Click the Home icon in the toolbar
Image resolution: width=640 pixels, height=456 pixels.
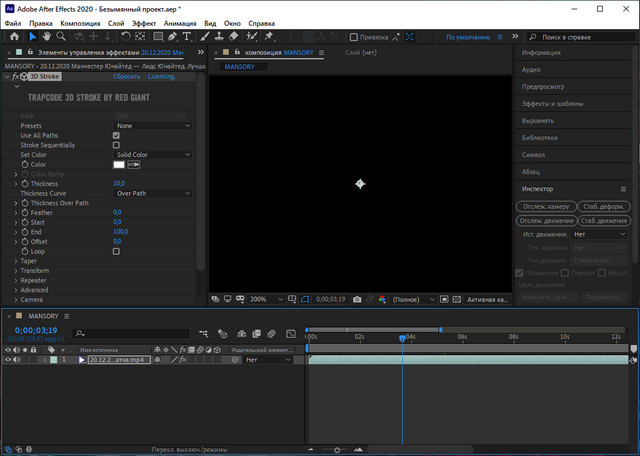pyautogui.click(x=13, y=36)
